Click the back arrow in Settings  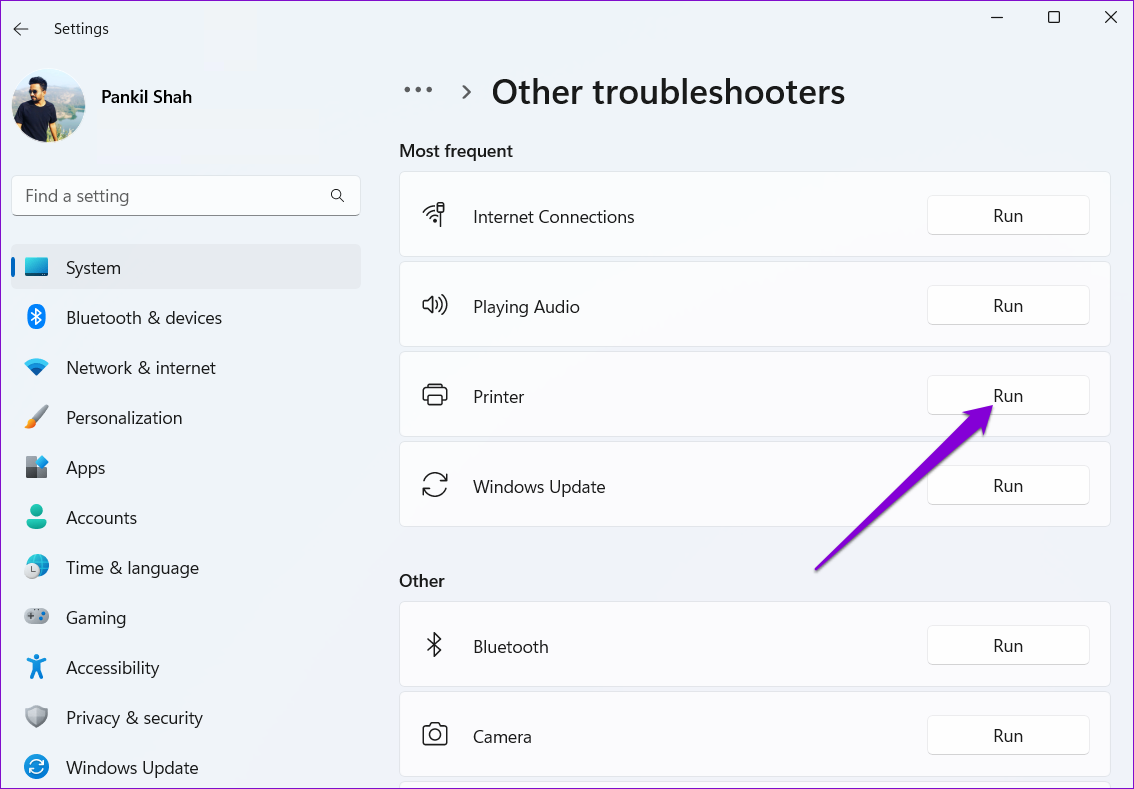(x=21, y=29)
